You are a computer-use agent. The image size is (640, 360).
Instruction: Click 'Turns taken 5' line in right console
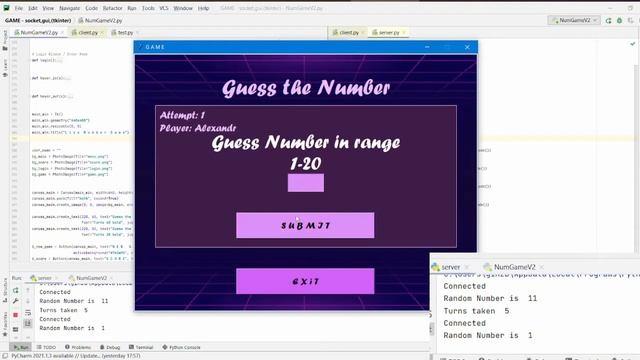476,311
